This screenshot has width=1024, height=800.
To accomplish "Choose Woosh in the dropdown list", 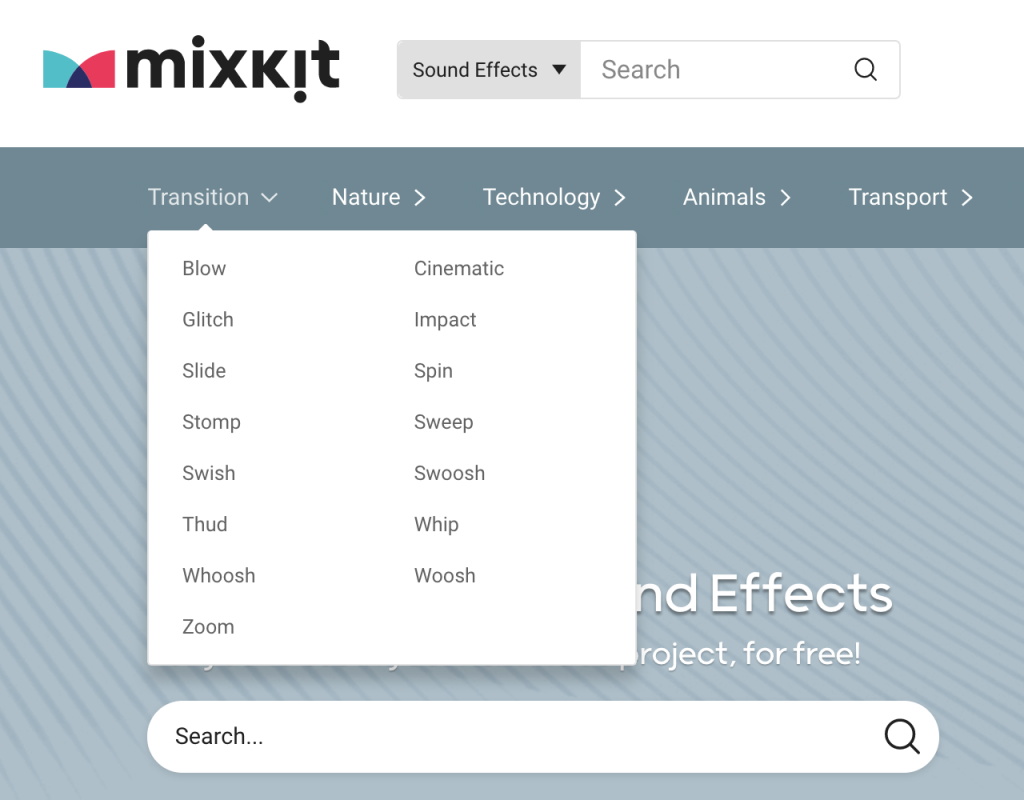I will pyautogui.click(x=445, y=576).
